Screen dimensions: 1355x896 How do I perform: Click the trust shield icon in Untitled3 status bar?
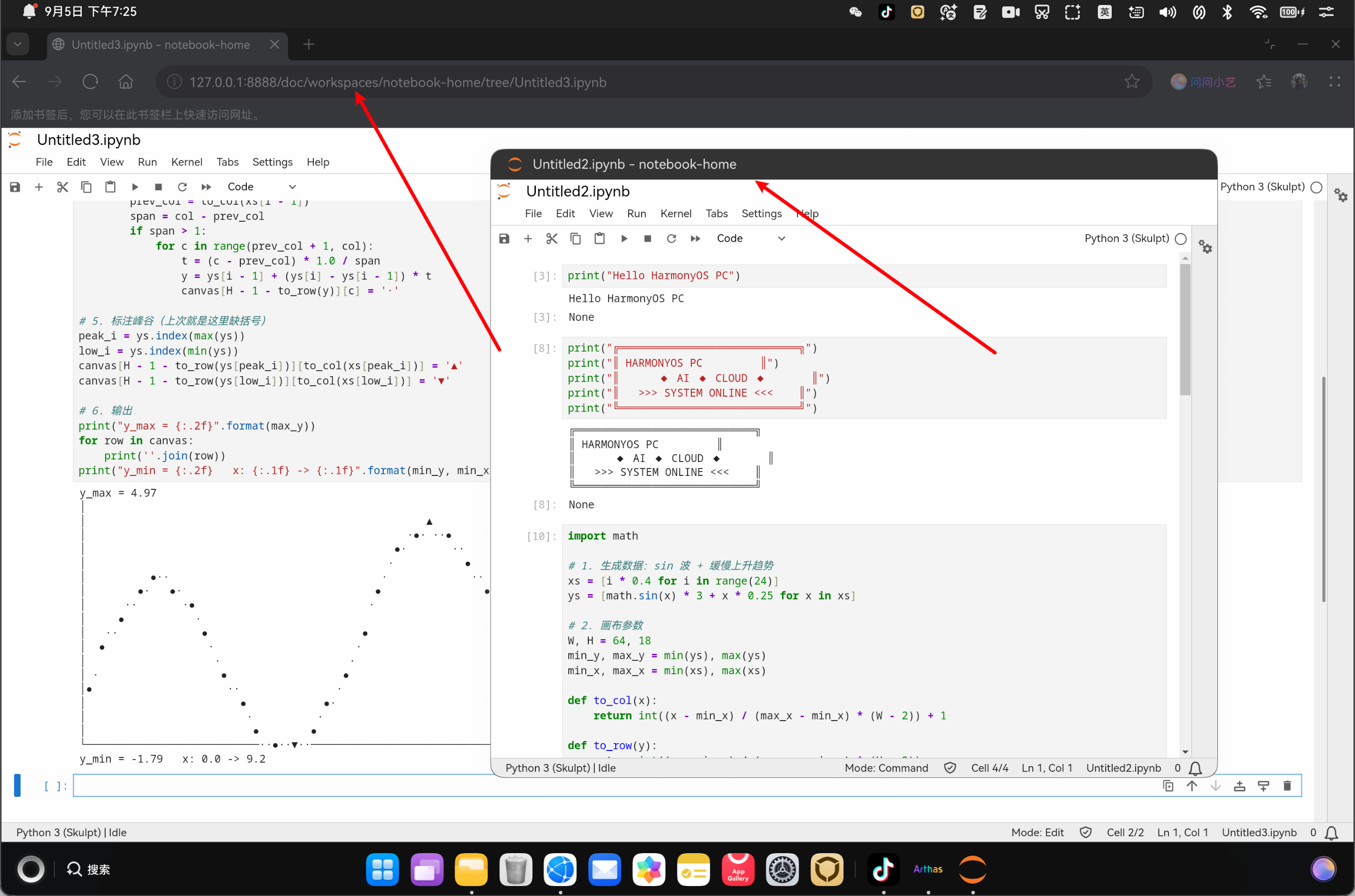[1085, 833]
